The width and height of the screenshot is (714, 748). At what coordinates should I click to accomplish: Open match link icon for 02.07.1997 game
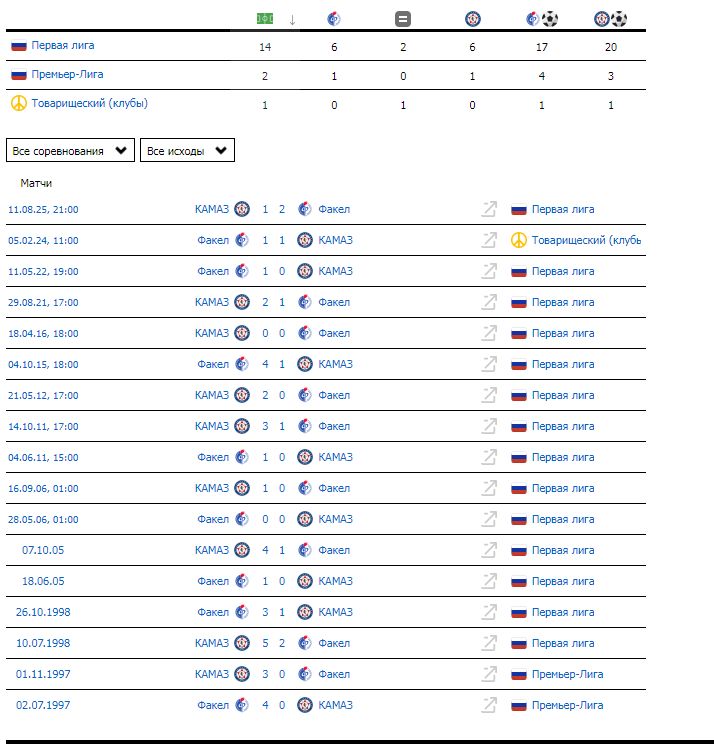click(489, 705)
